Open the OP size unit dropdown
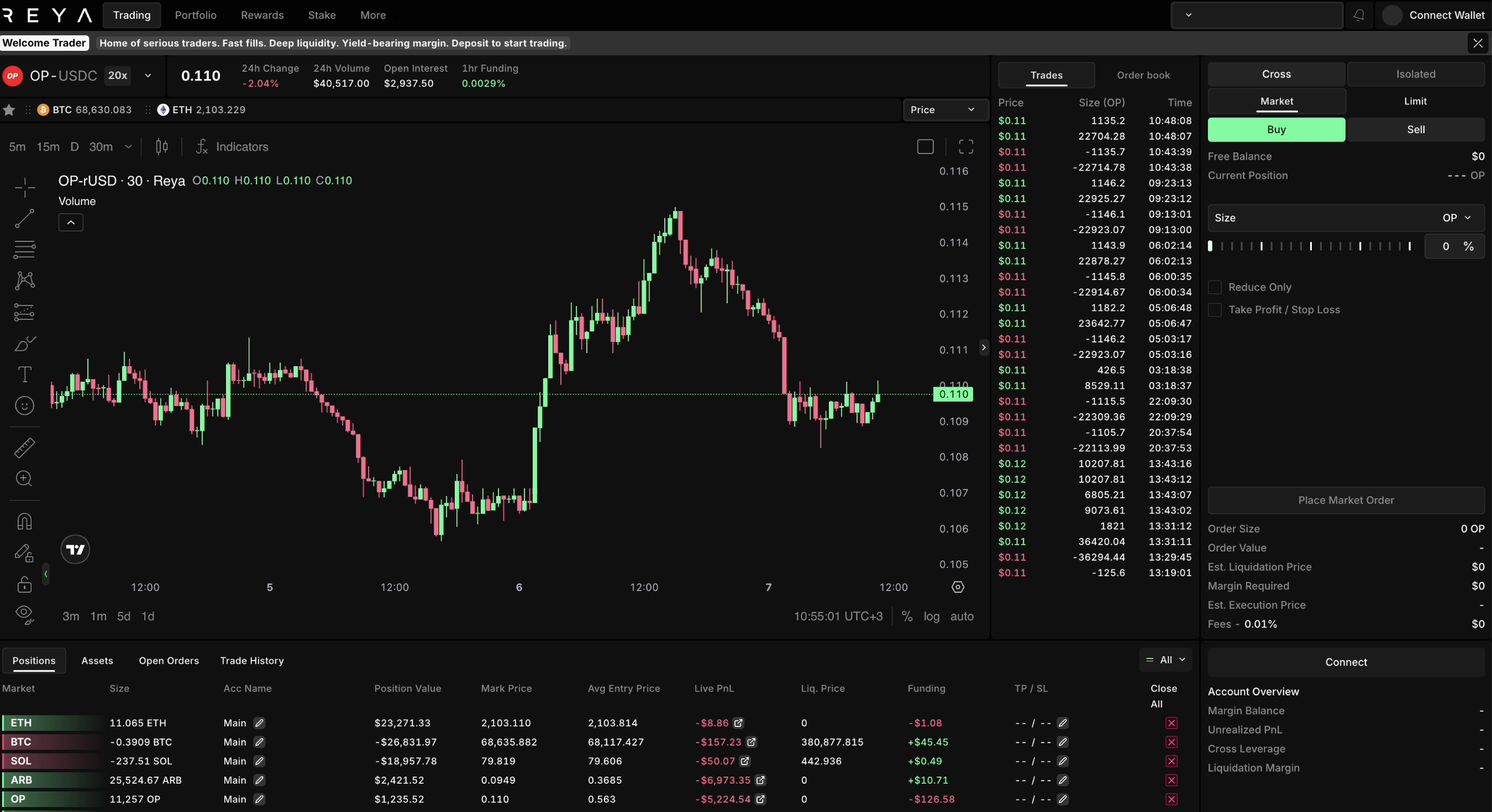The width and height of the screenshot is (1492, 812). point(1456,218)
